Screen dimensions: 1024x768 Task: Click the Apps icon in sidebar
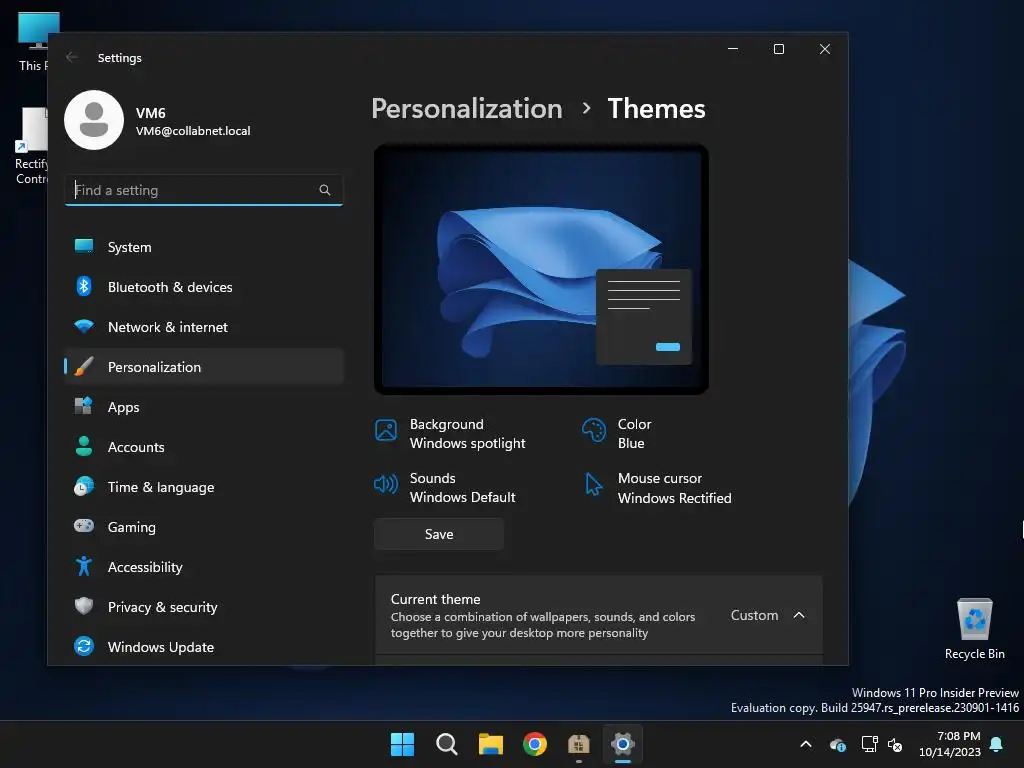pos(84,406)
